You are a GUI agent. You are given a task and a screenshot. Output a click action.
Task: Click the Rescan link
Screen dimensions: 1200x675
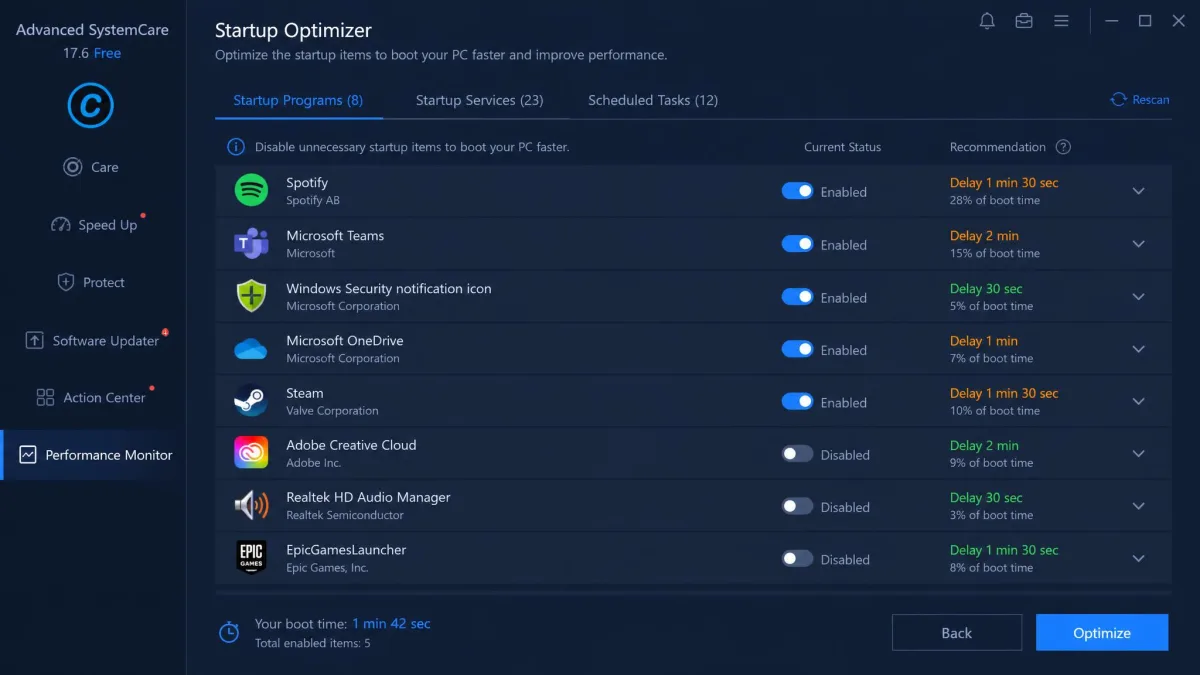pos(1151,99)
